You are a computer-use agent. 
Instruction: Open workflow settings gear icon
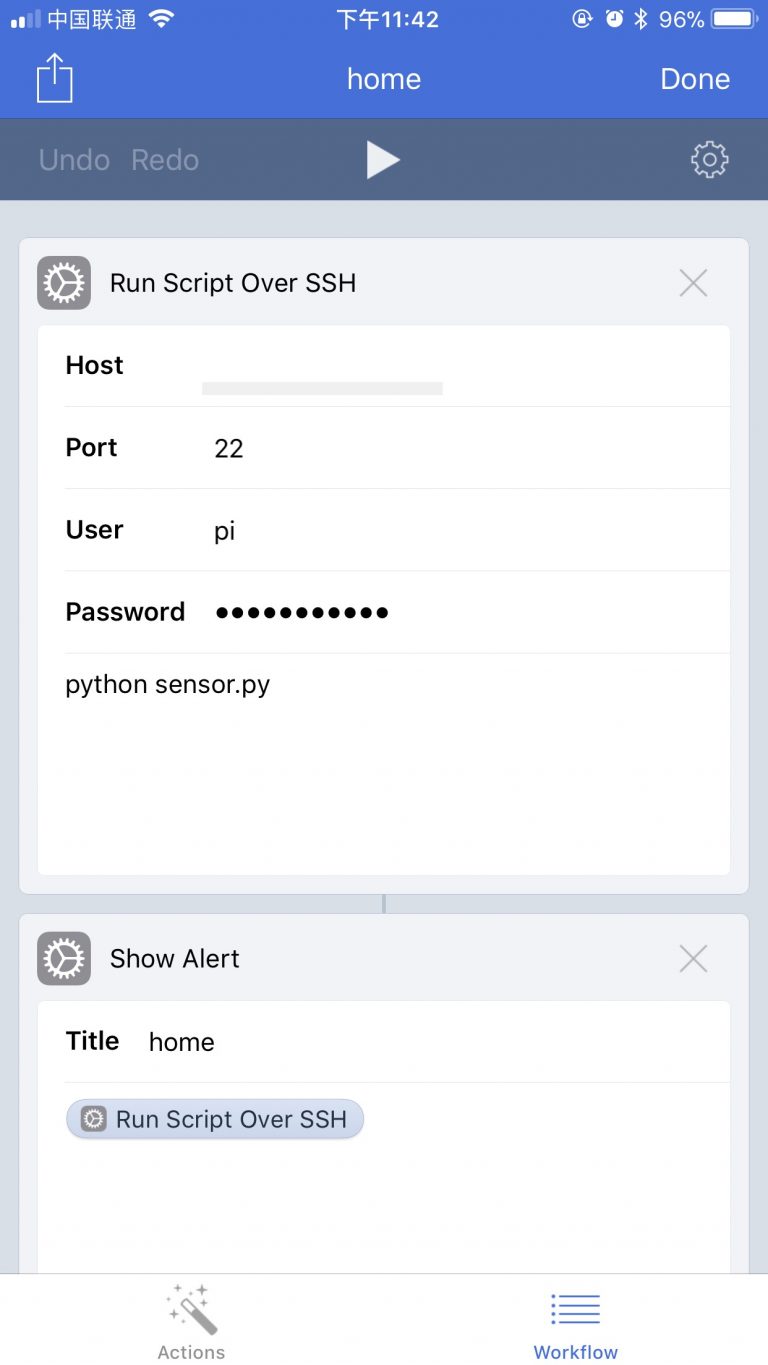coord(709,160)
